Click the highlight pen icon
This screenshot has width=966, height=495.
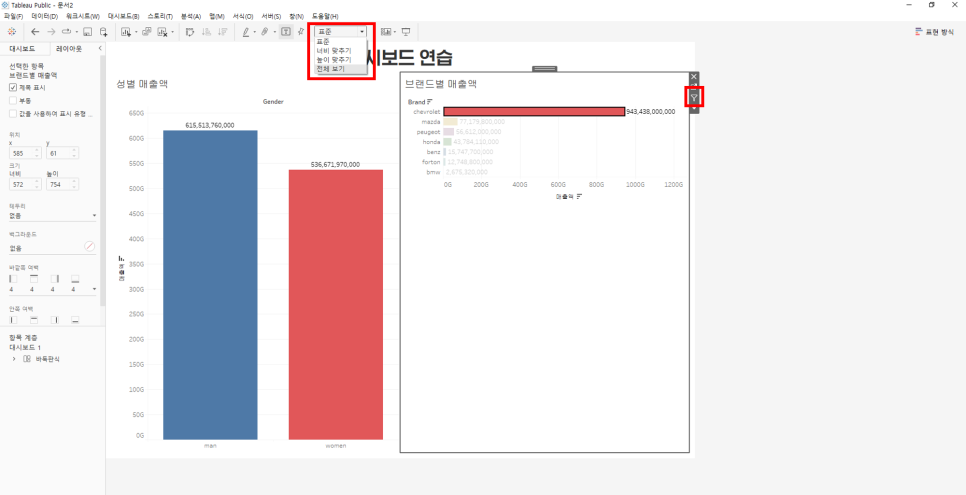246,31
